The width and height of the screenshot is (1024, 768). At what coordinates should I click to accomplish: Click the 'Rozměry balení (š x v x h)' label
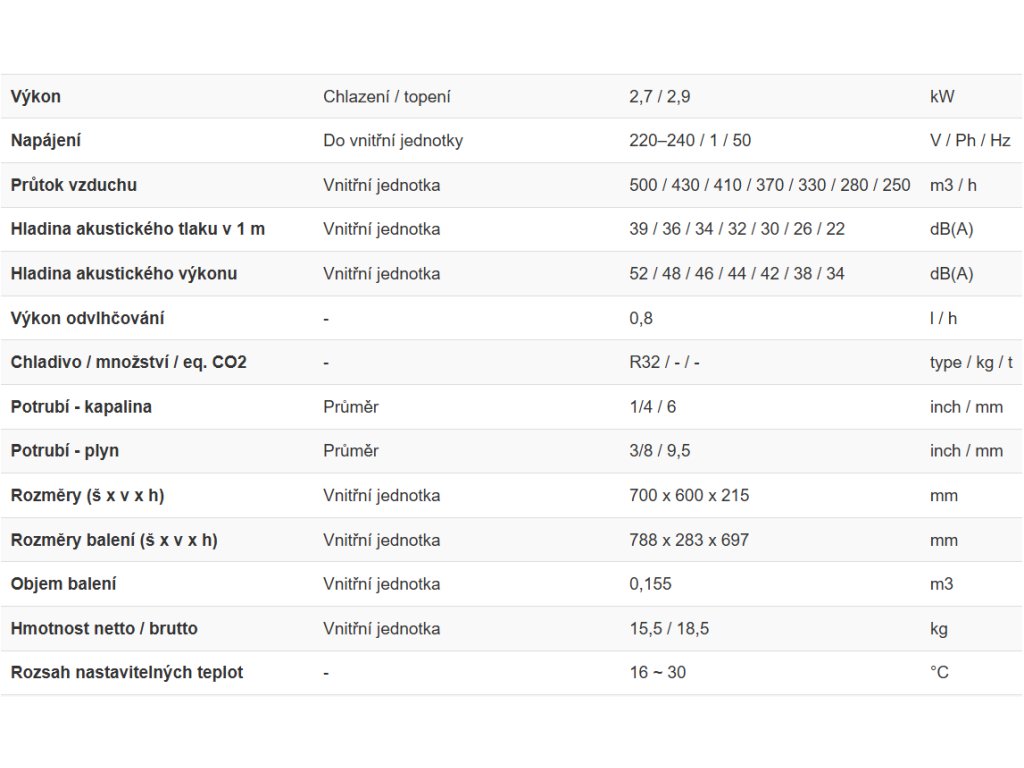coord(114,540)
